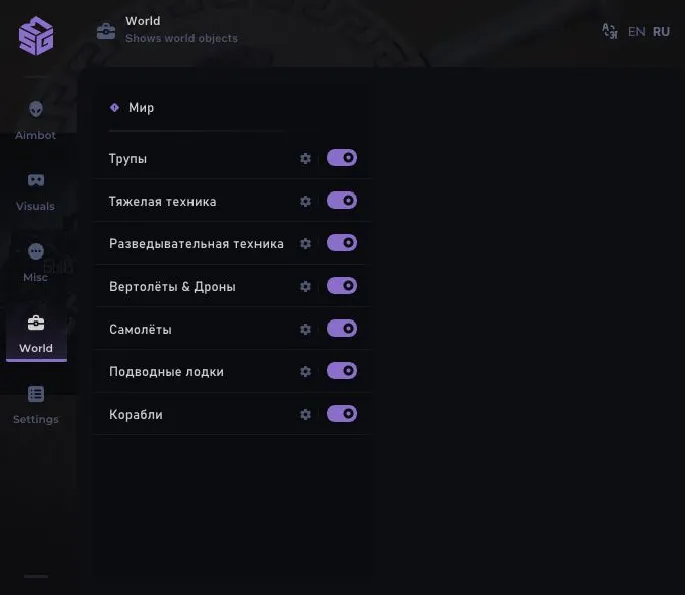Open the Visuals tab
This screenshot has width=685, height=595.
tap(36, 190)
